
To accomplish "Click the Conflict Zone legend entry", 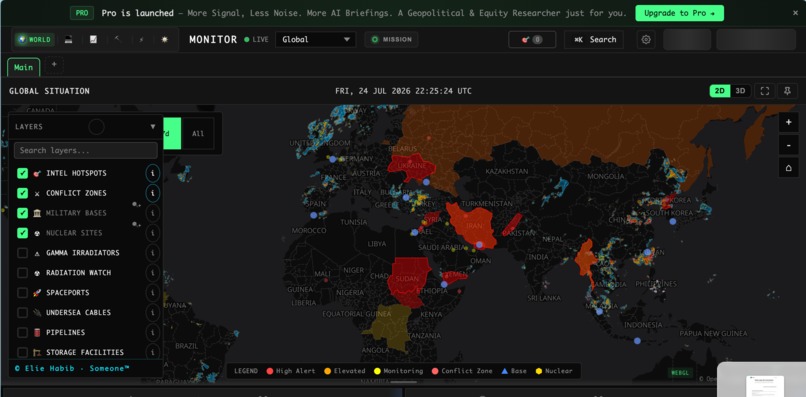I will (462, 371).
